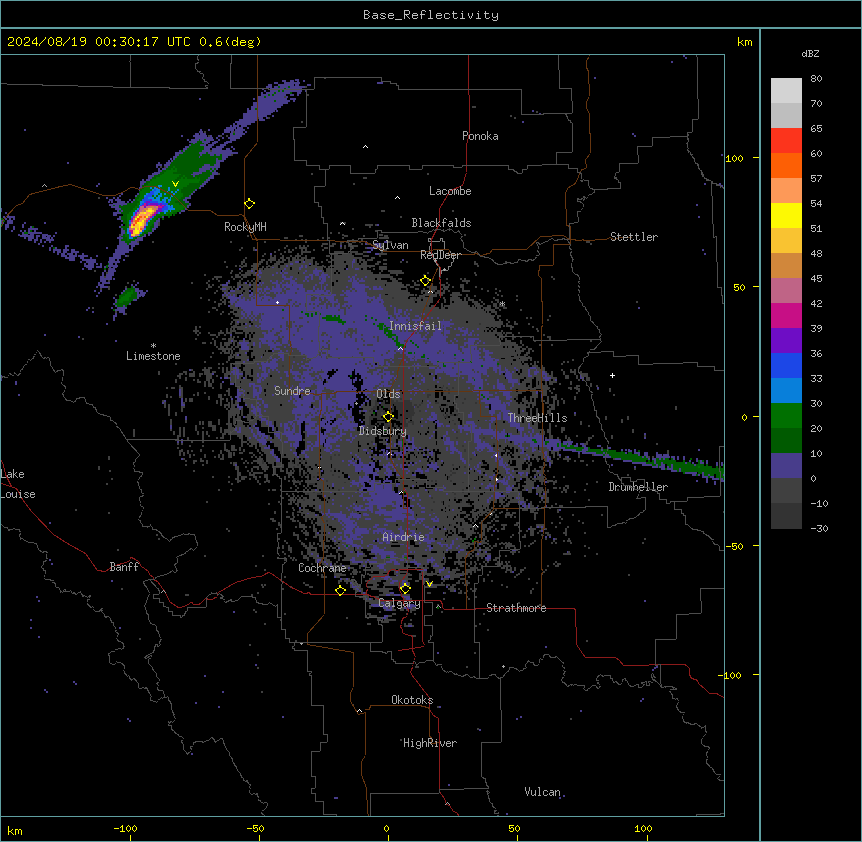Click the white caret marker west of Ponoka
Image resolution: width=862 pixels, height=842 pixels.
366,147
